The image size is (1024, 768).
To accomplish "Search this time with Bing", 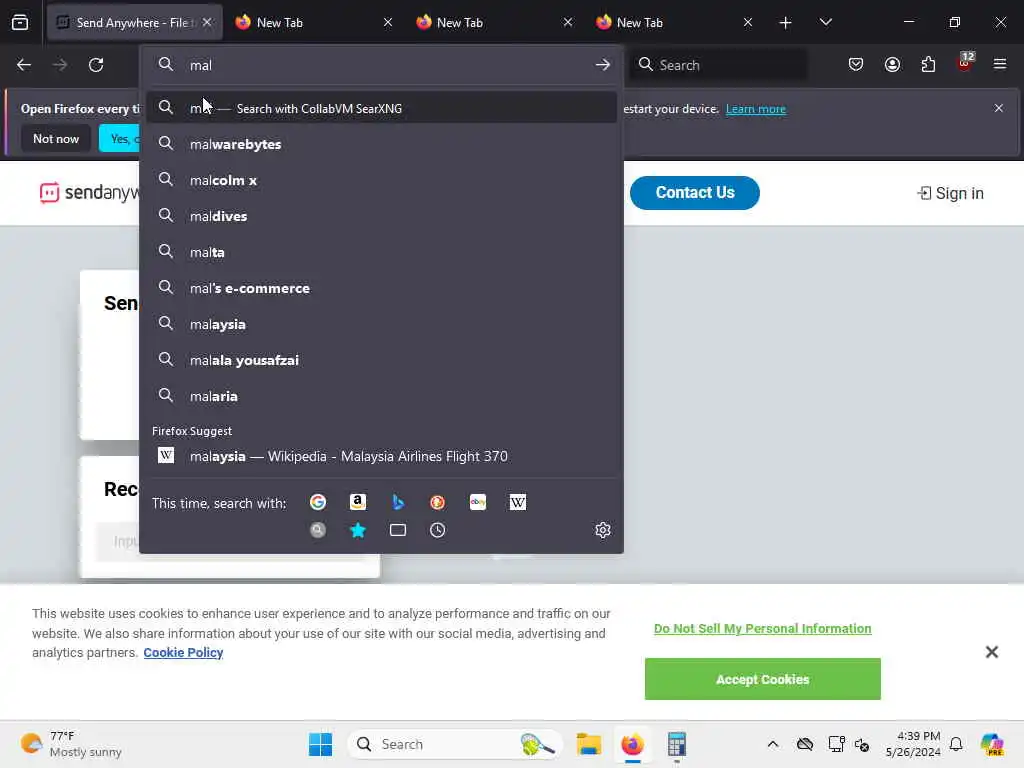I will pos(398,502).
